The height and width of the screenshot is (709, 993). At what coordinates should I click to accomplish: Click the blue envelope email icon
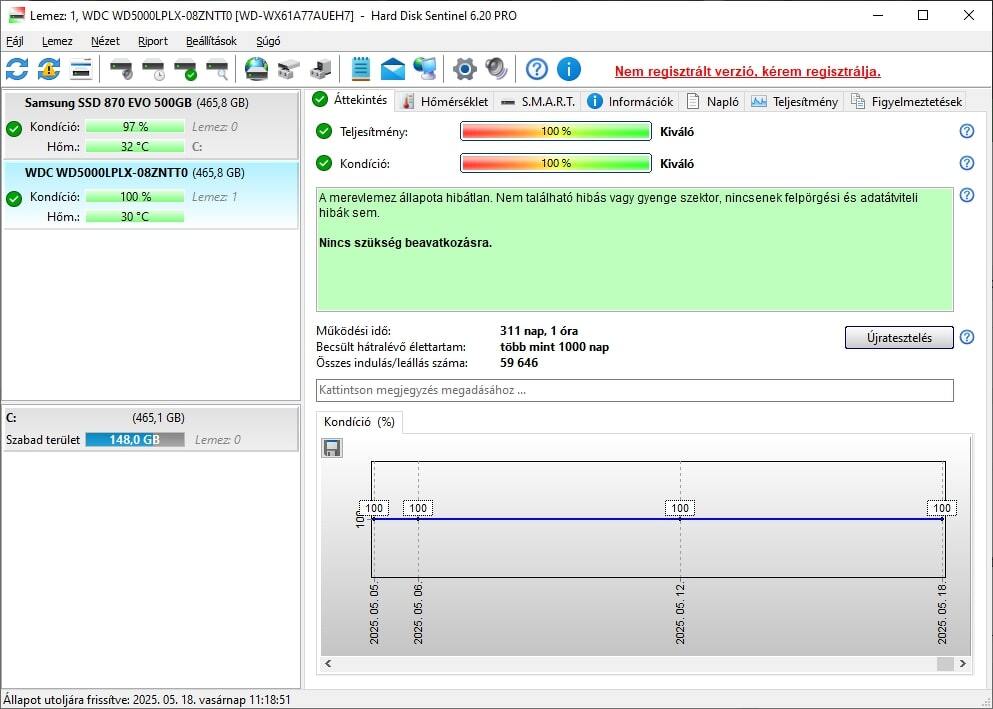(x=393, y=69)
